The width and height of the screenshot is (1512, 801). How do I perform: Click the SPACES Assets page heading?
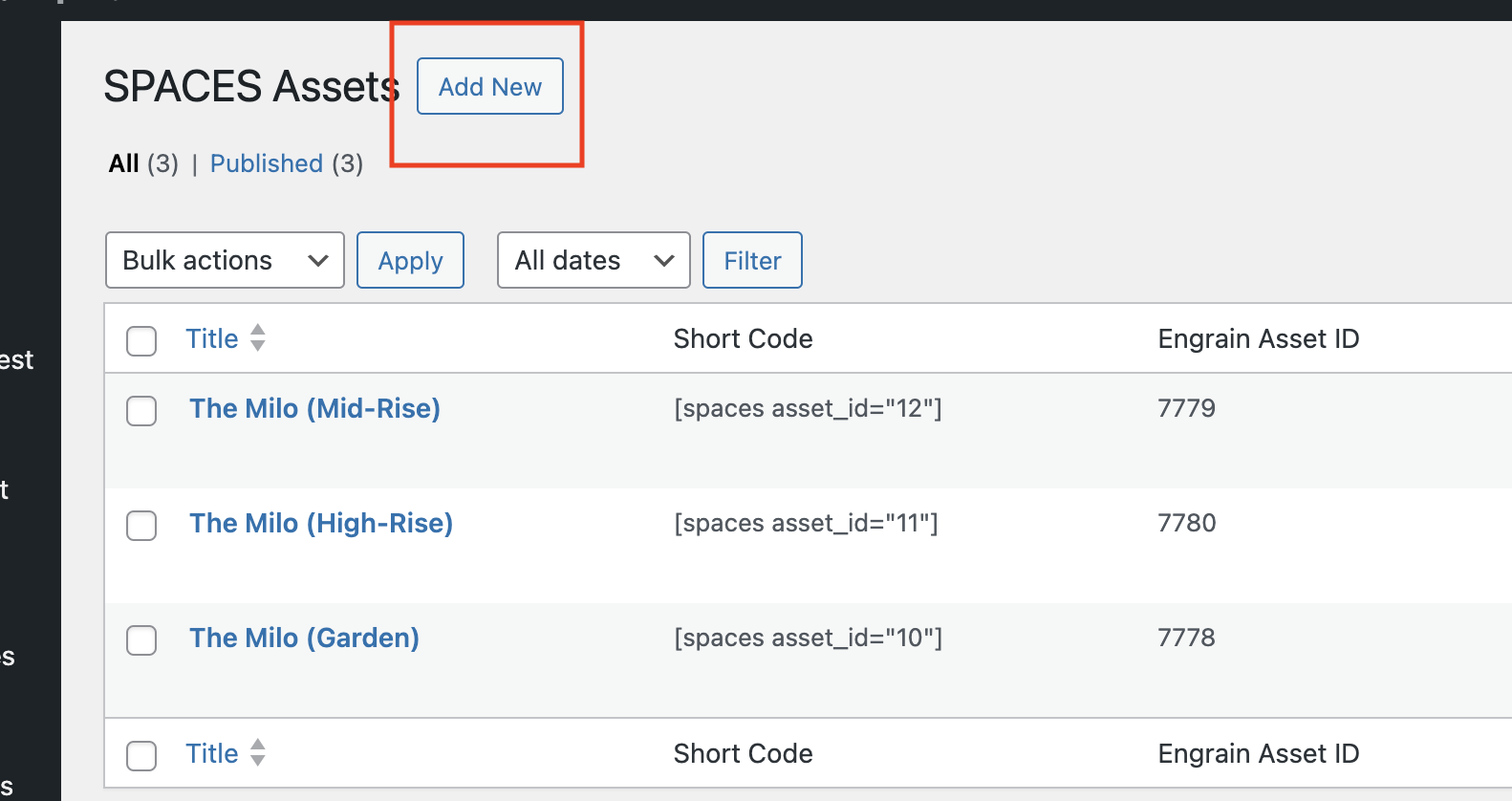pyautogui.click(x=251, y=86)
